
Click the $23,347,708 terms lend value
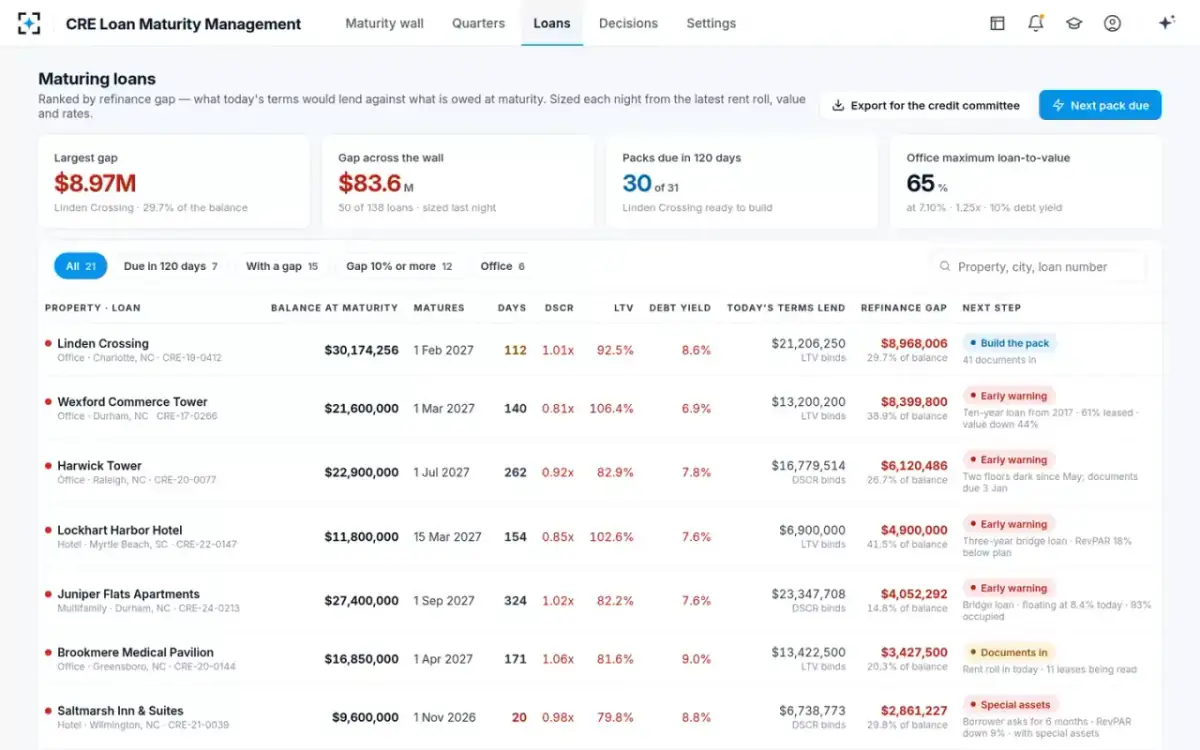coord(808,594)
